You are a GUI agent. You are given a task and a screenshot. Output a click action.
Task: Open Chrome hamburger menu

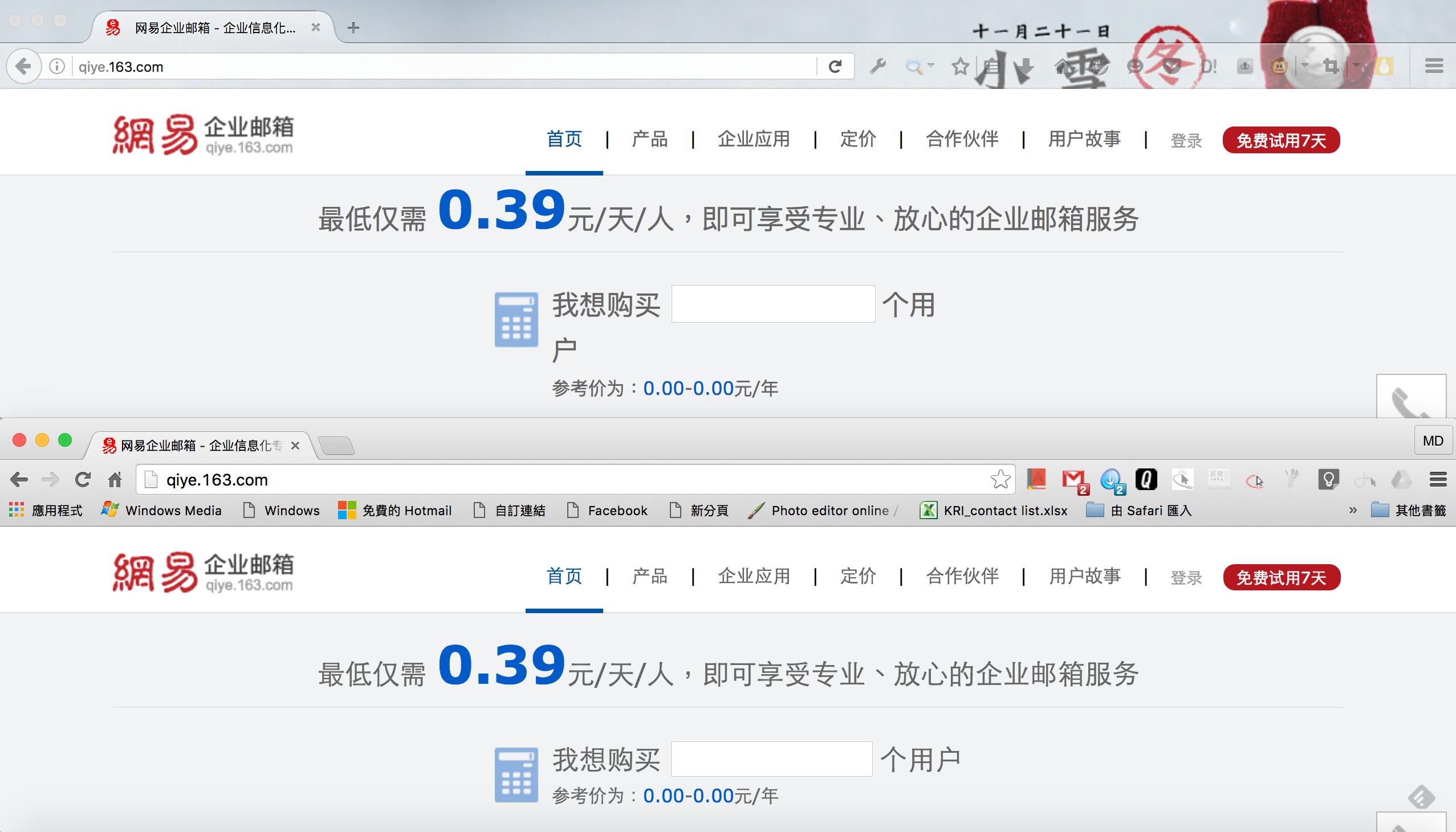click(x=1438, y=479)
